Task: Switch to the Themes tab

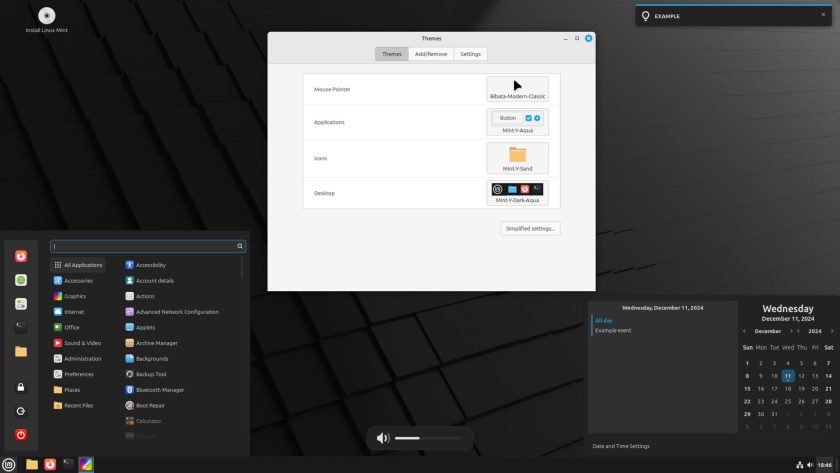Action: (x=392, y=54)
